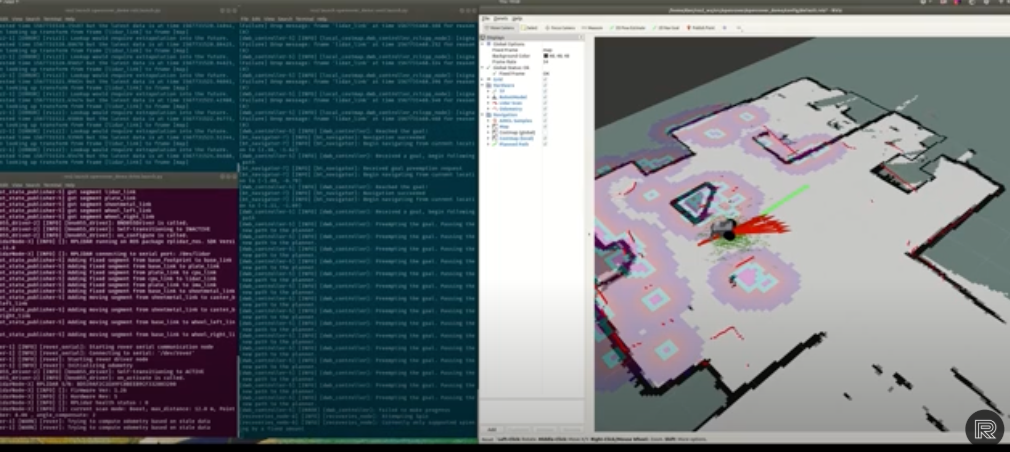
Task: Click the TF display icon
Action: [x=495, y=91]
